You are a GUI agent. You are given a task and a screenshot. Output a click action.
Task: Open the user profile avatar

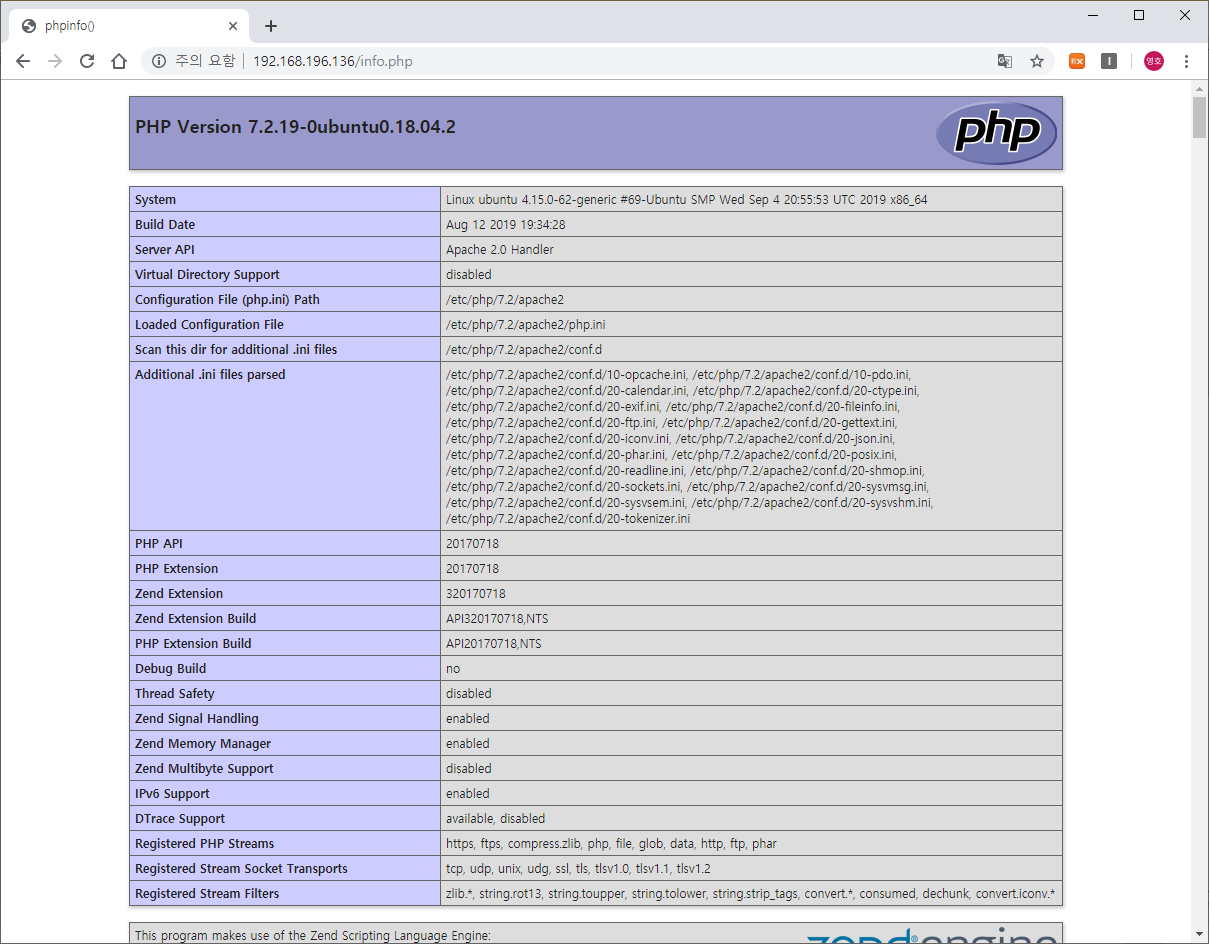(1154, 61)
